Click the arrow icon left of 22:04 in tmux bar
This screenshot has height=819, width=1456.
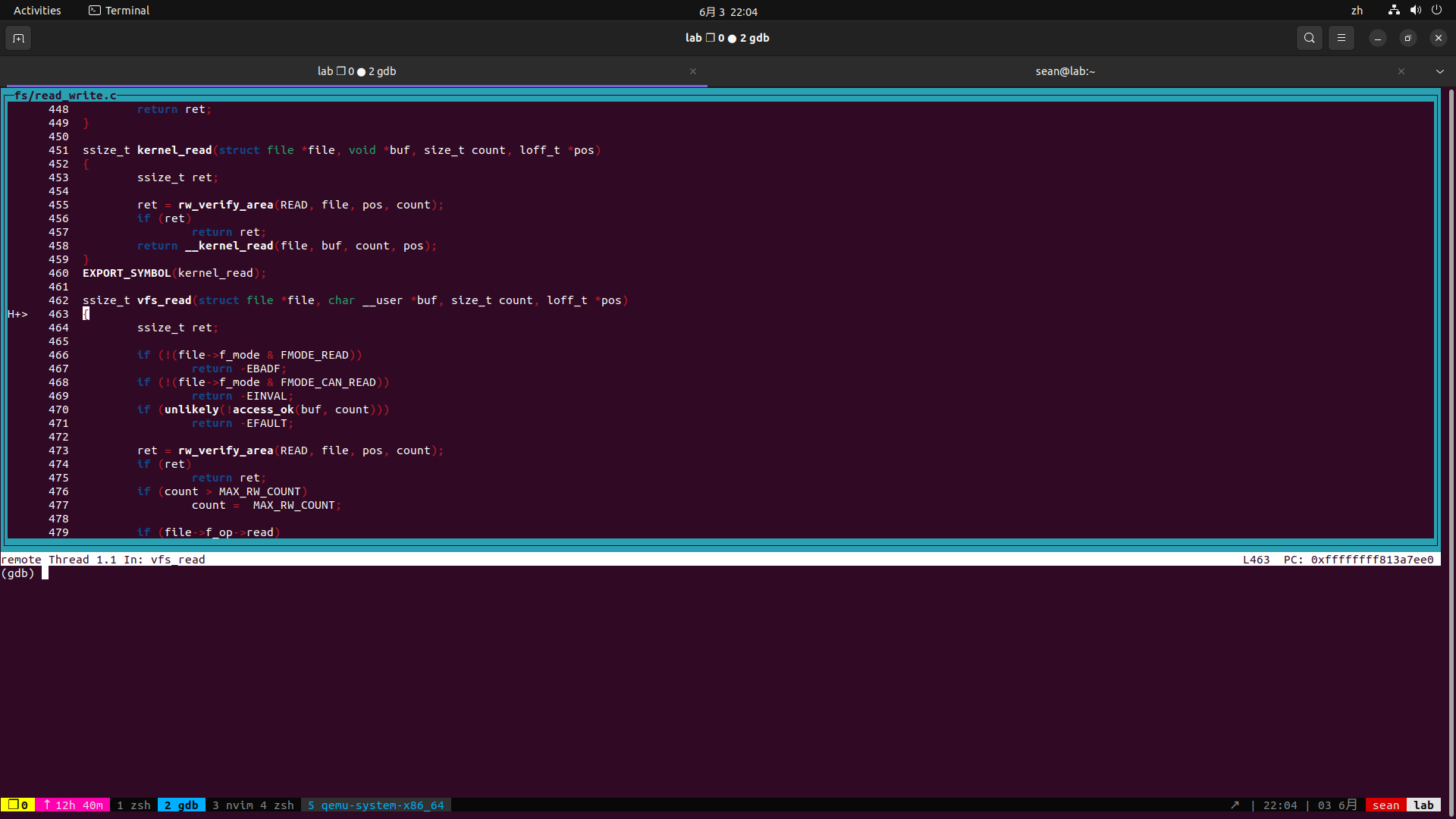(x=1235, y=805)
